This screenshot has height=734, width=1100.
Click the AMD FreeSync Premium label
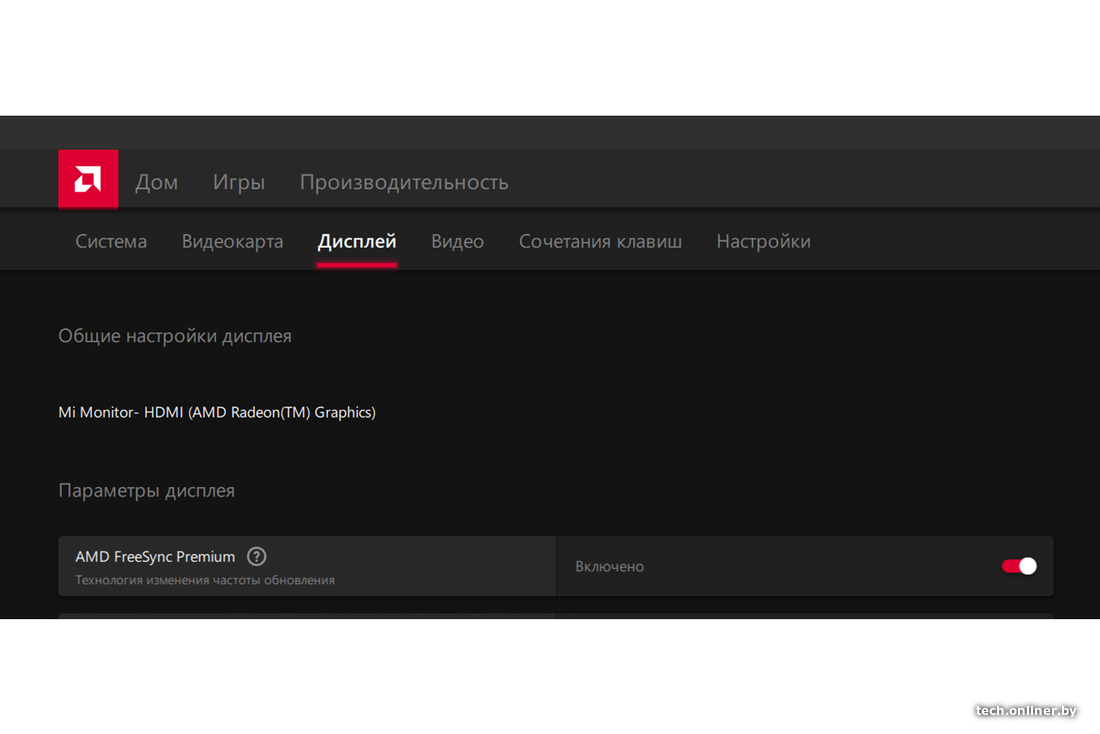(x=155, y=556)
